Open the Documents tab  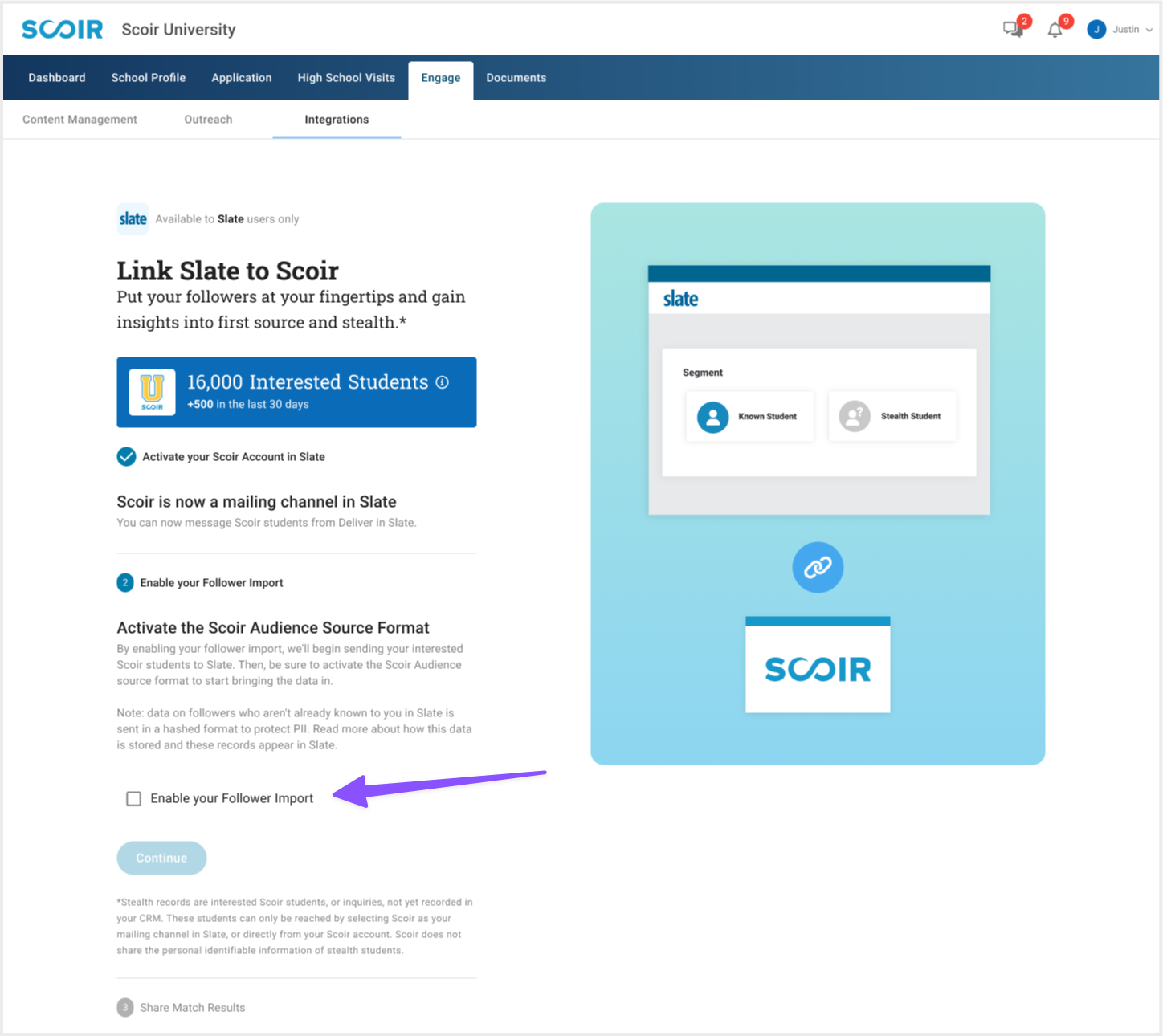(x=516, y=78)
